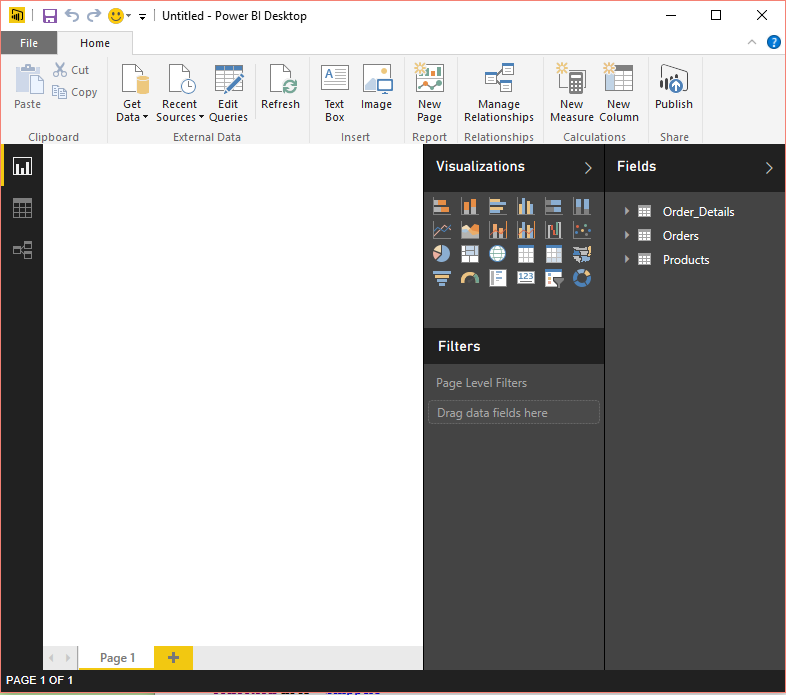
Task: Select the Donut chart visualization
Action: [581, 278]
